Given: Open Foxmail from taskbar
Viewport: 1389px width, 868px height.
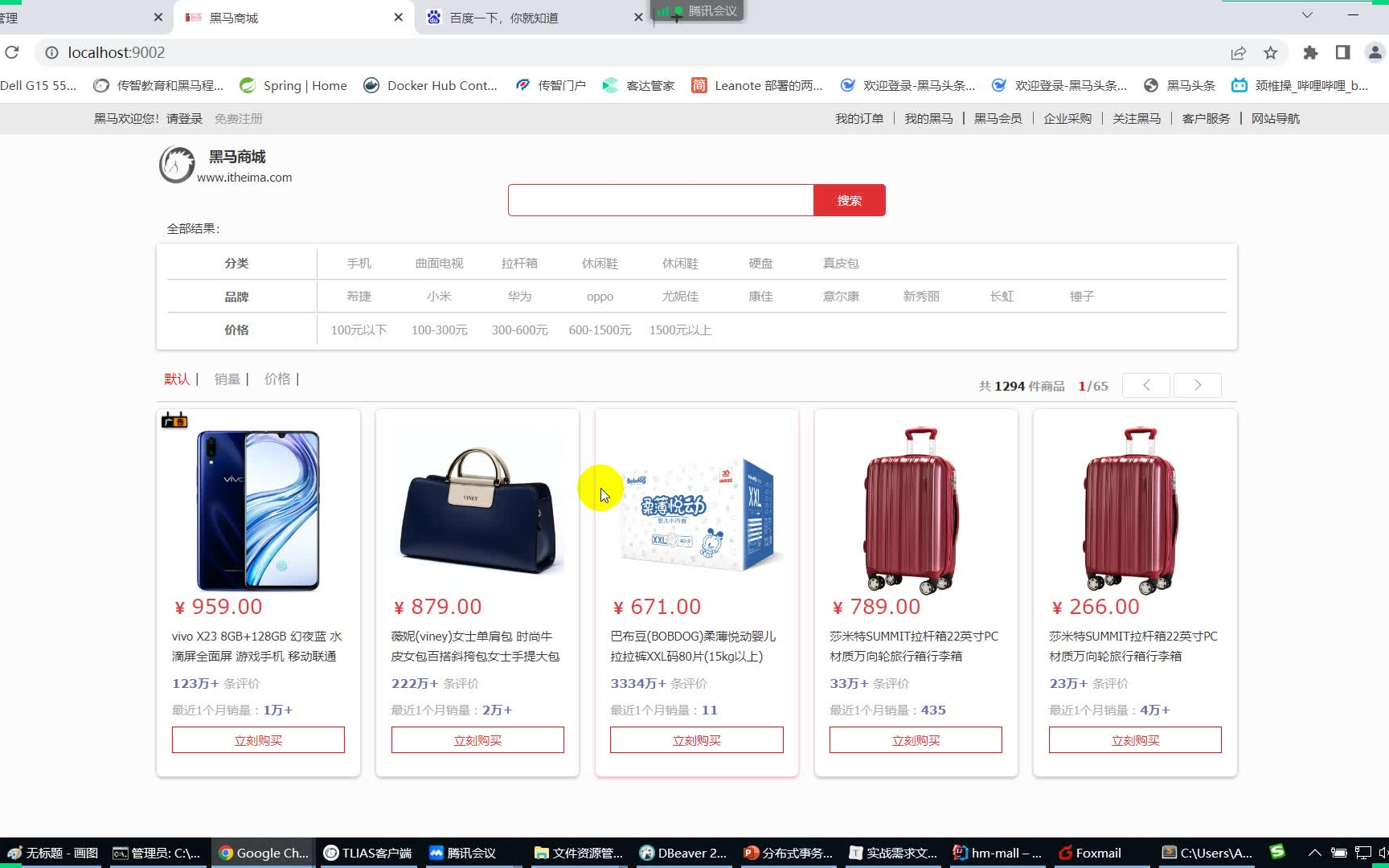Looking at the screenshot, I should [1090, 853].
